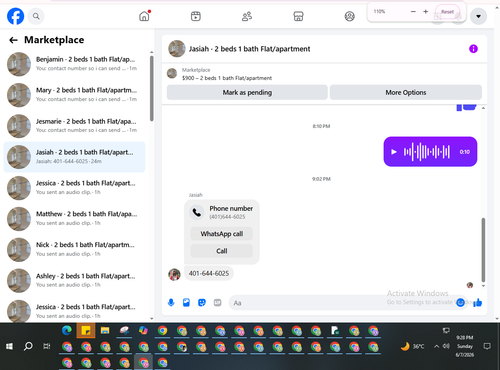Click the phone handset icon
Image resolution: width=500 pixels, height=370 pixels.
coord(197,212)
